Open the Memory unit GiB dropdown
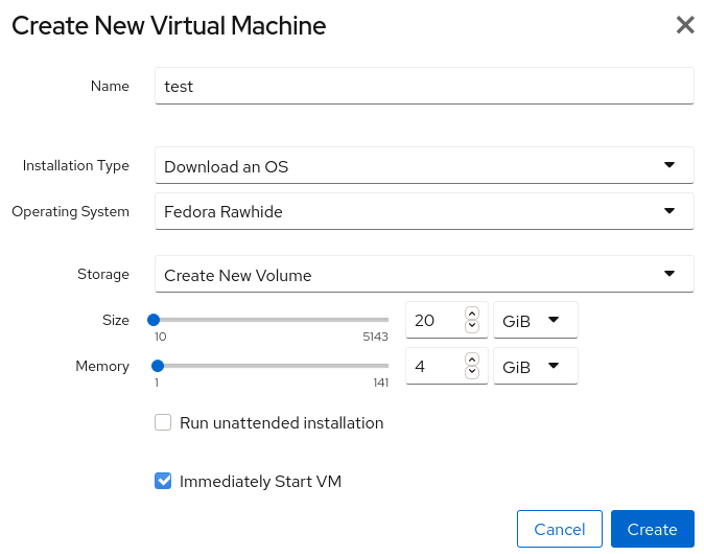Viewport: 704px width, 554px height. click(535, 367)
